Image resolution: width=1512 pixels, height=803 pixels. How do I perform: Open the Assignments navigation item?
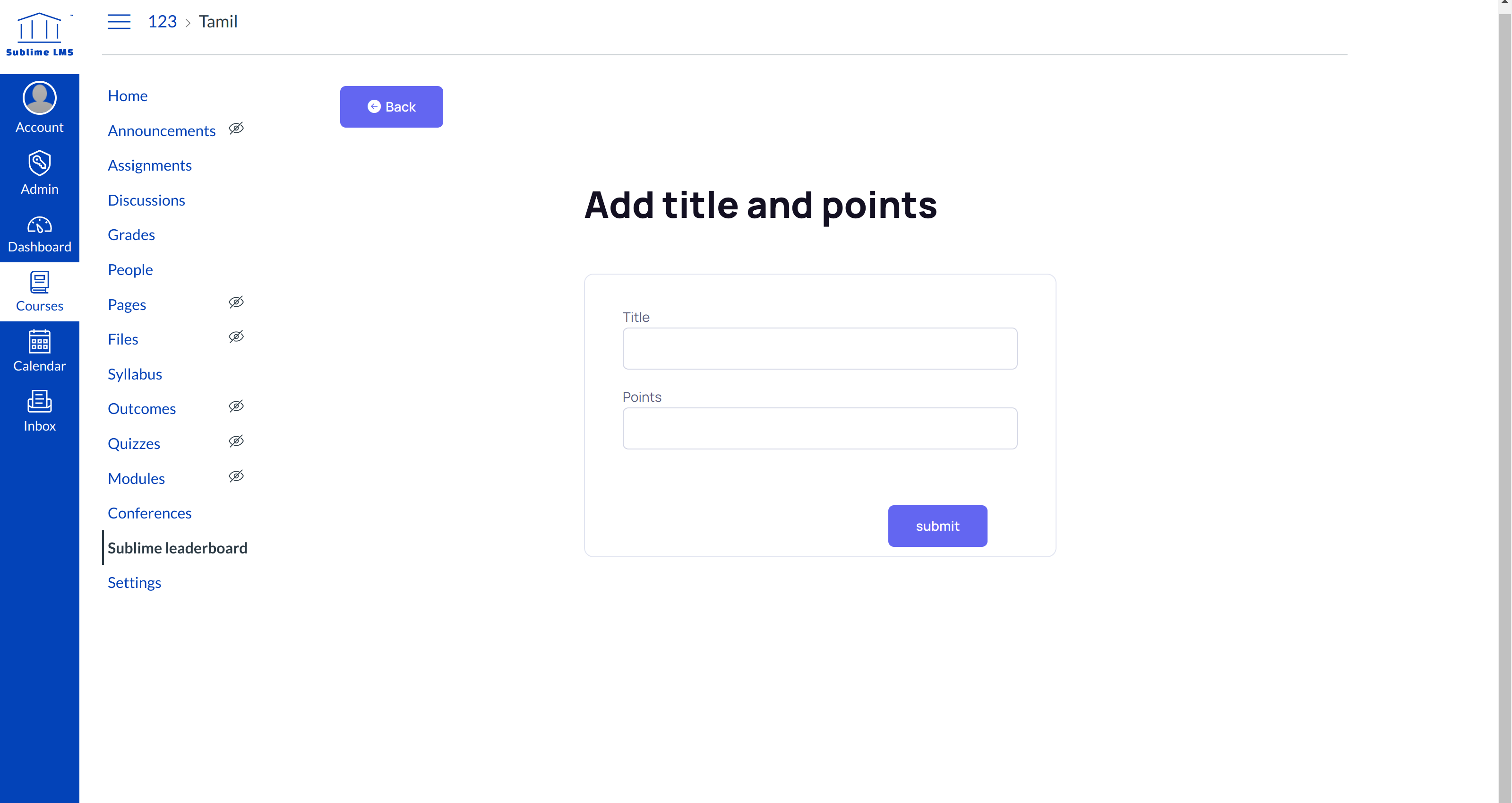[150, 165]
